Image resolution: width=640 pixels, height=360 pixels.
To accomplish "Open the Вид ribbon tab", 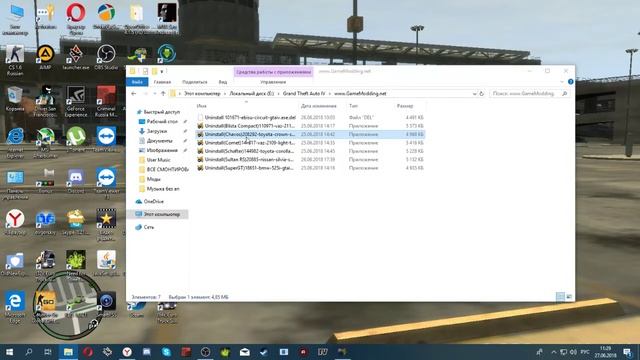I will coord(222,82).
